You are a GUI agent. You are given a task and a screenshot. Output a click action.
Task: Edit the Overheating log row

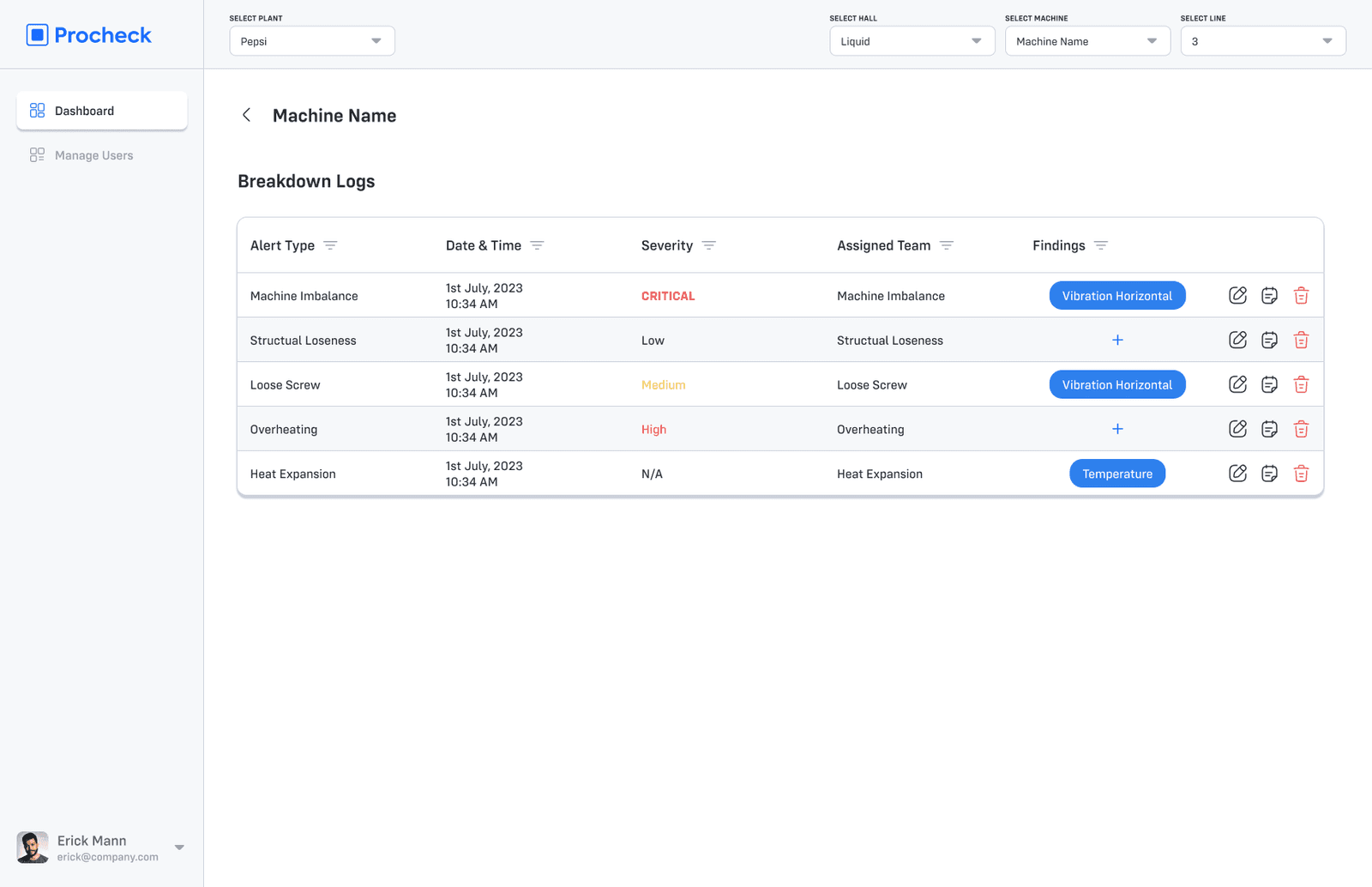pyautogui.click(x=1237, y=429)
